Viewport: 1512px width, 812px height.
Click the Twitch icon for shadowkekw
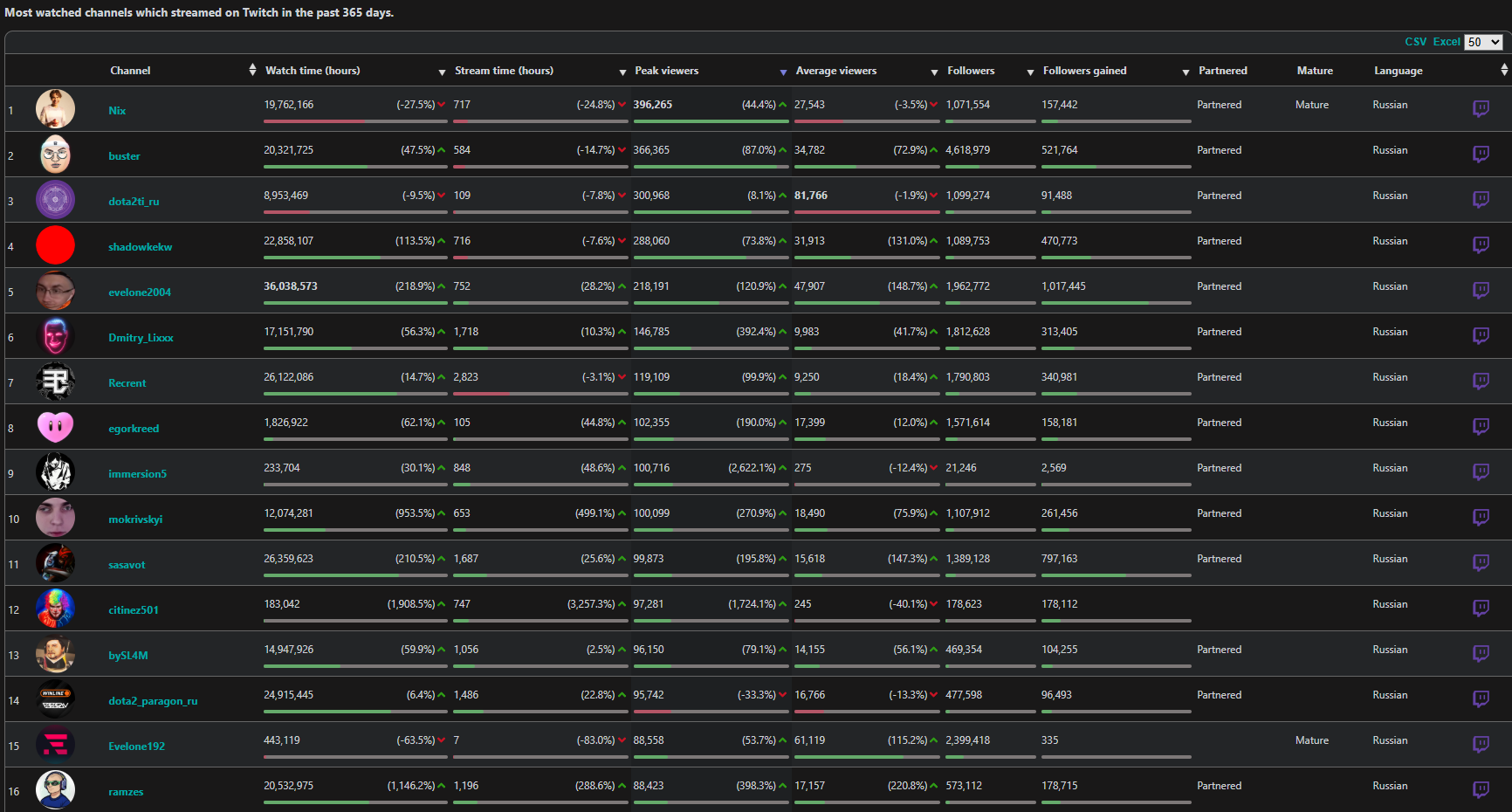pos(1481,244)
